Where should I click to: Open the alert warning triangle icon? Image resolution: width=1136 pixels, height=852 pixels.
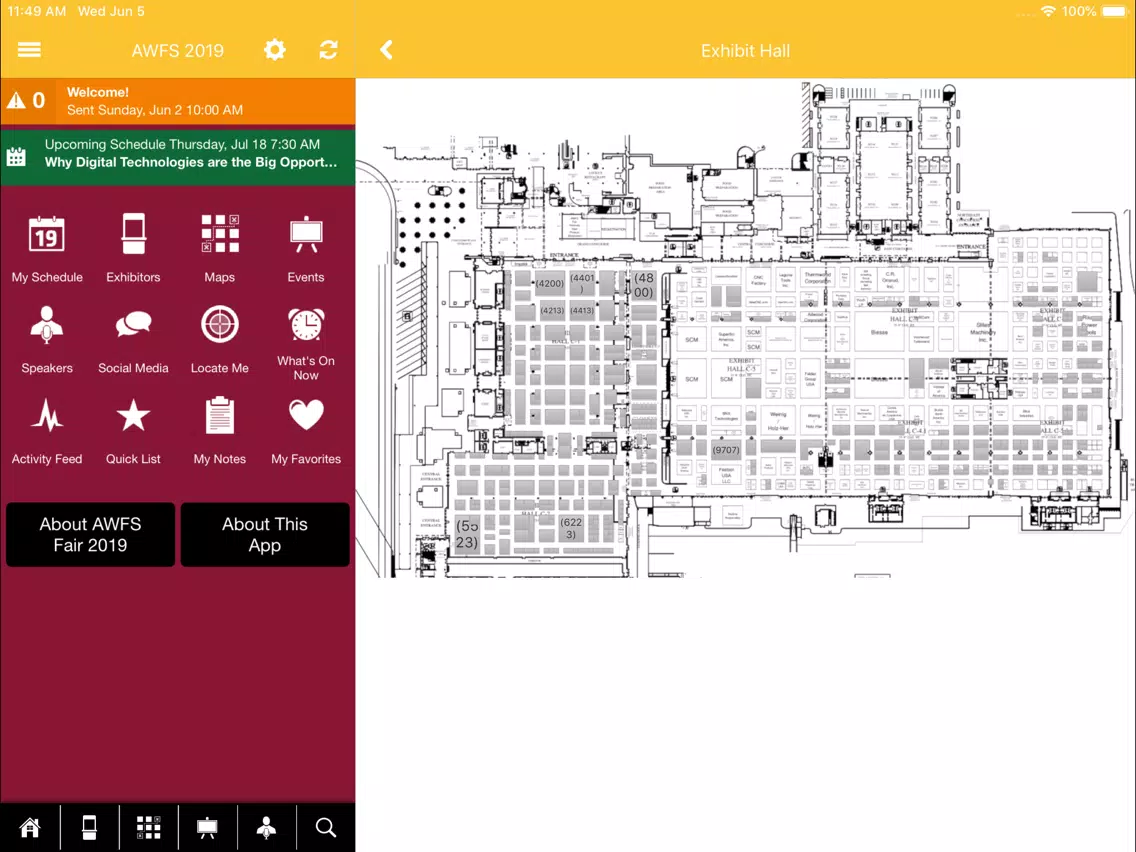pos(16,101)
